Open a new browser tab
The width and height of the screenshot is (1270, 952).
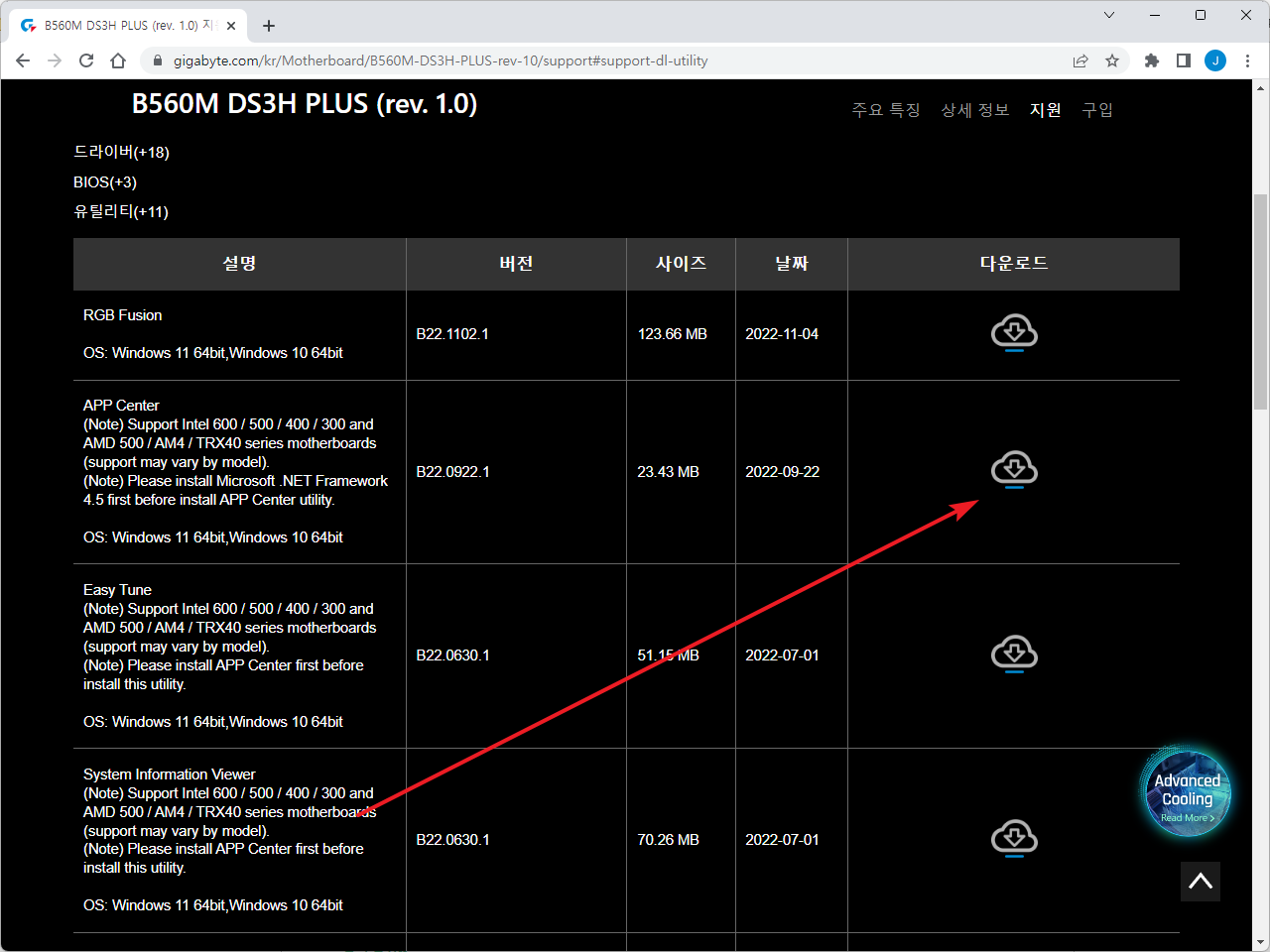(x=269, y=26)
